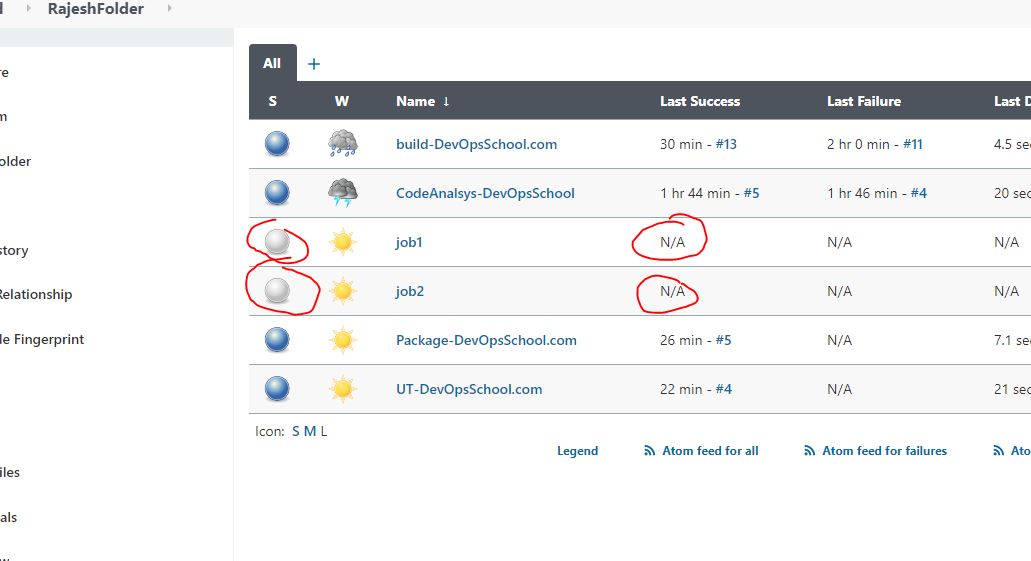Click the rainy weather icon for build-DevOpsSchool.com
Viewport: 1031px width, 561px height.
343,143
